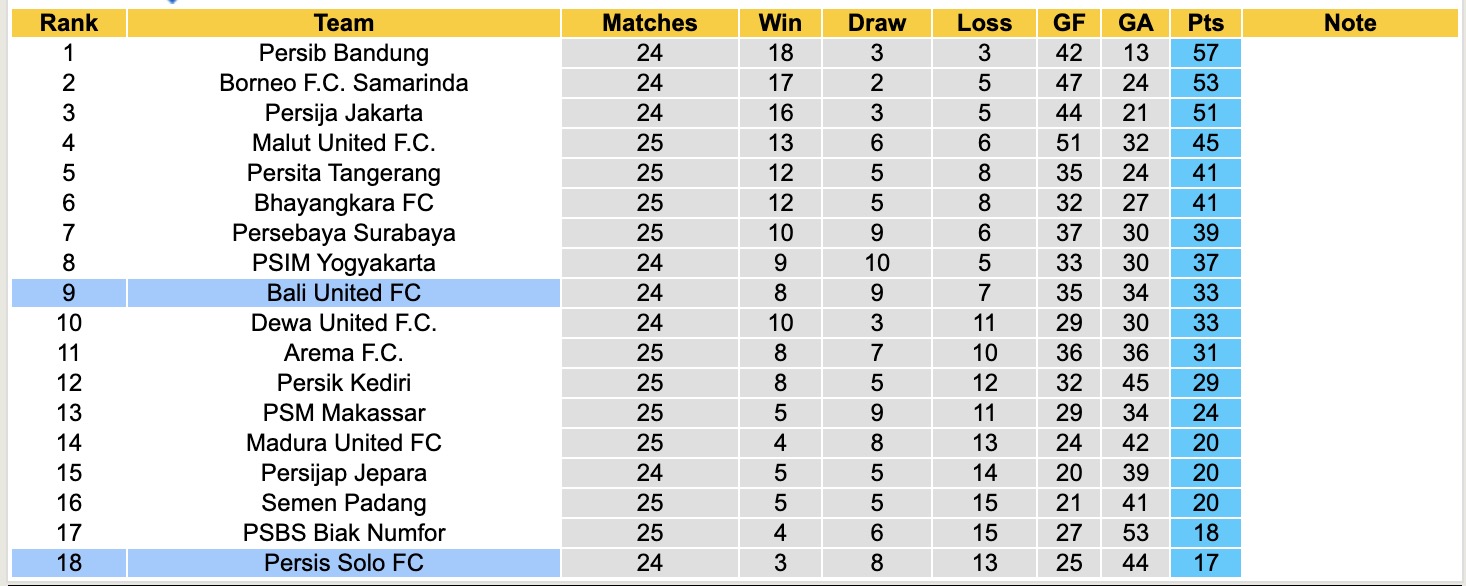Open the Persib Bandung team link
The height and width of the screenshot is (586, 1466).
pos(343,53)
